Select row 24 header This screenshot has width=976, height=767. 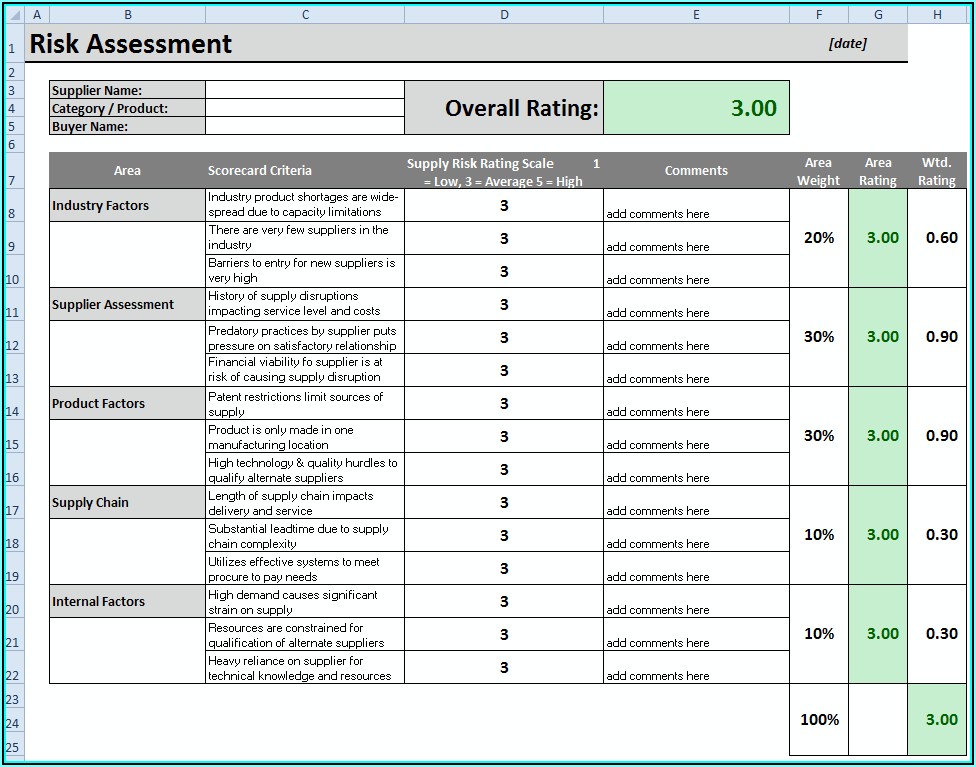(x=12, y=723)
